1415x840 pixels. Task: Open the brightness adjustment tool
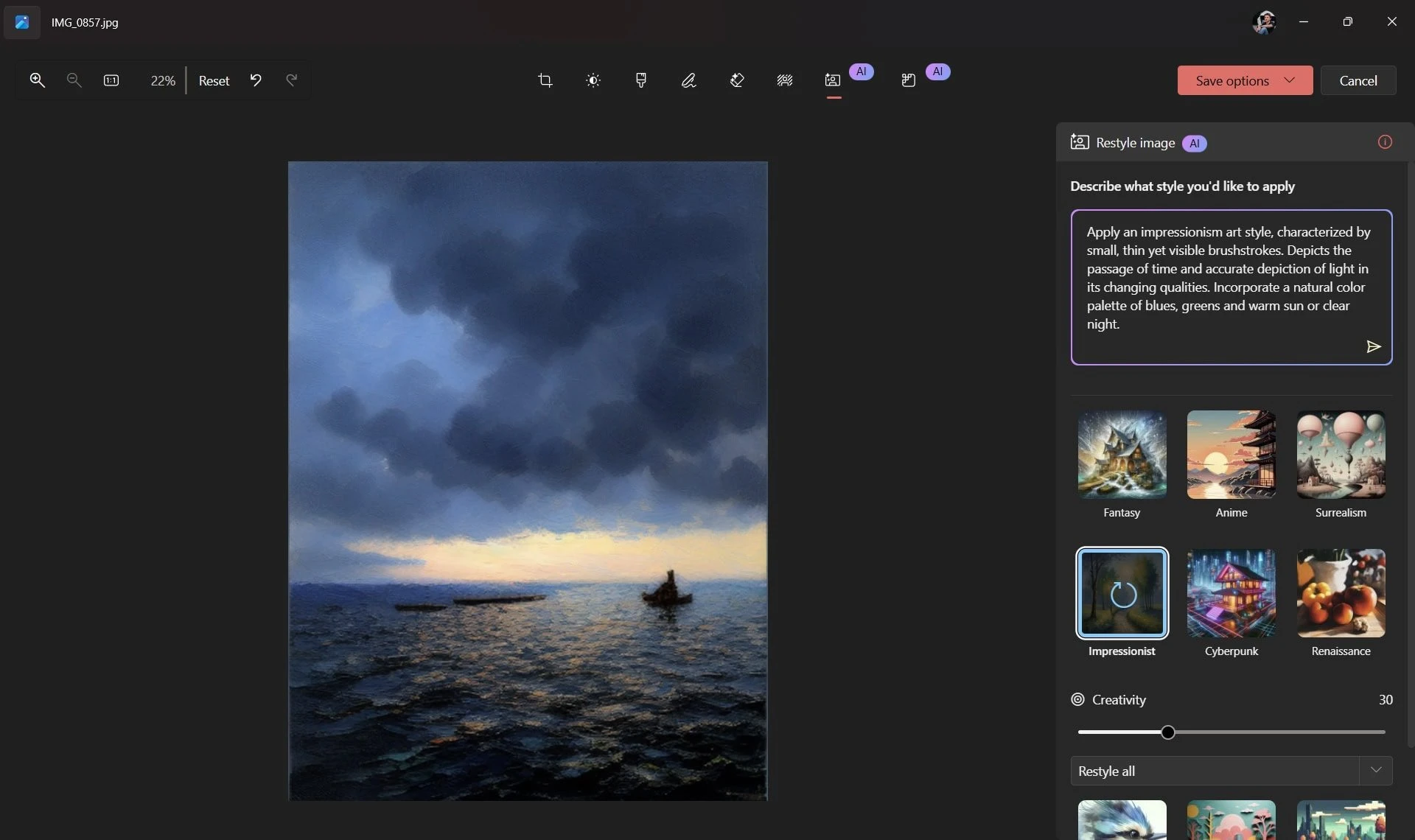point(593,80)
